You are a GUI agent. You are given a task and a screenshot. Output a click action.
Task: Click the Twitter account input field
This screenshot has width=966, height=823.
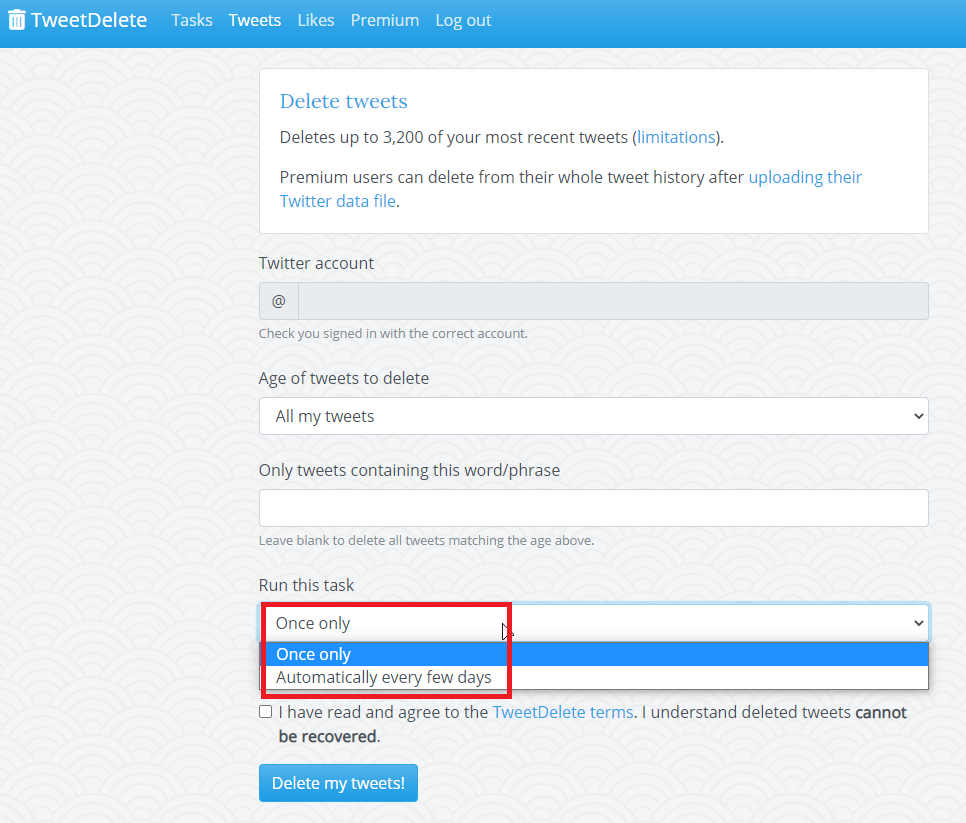point(613,301)
